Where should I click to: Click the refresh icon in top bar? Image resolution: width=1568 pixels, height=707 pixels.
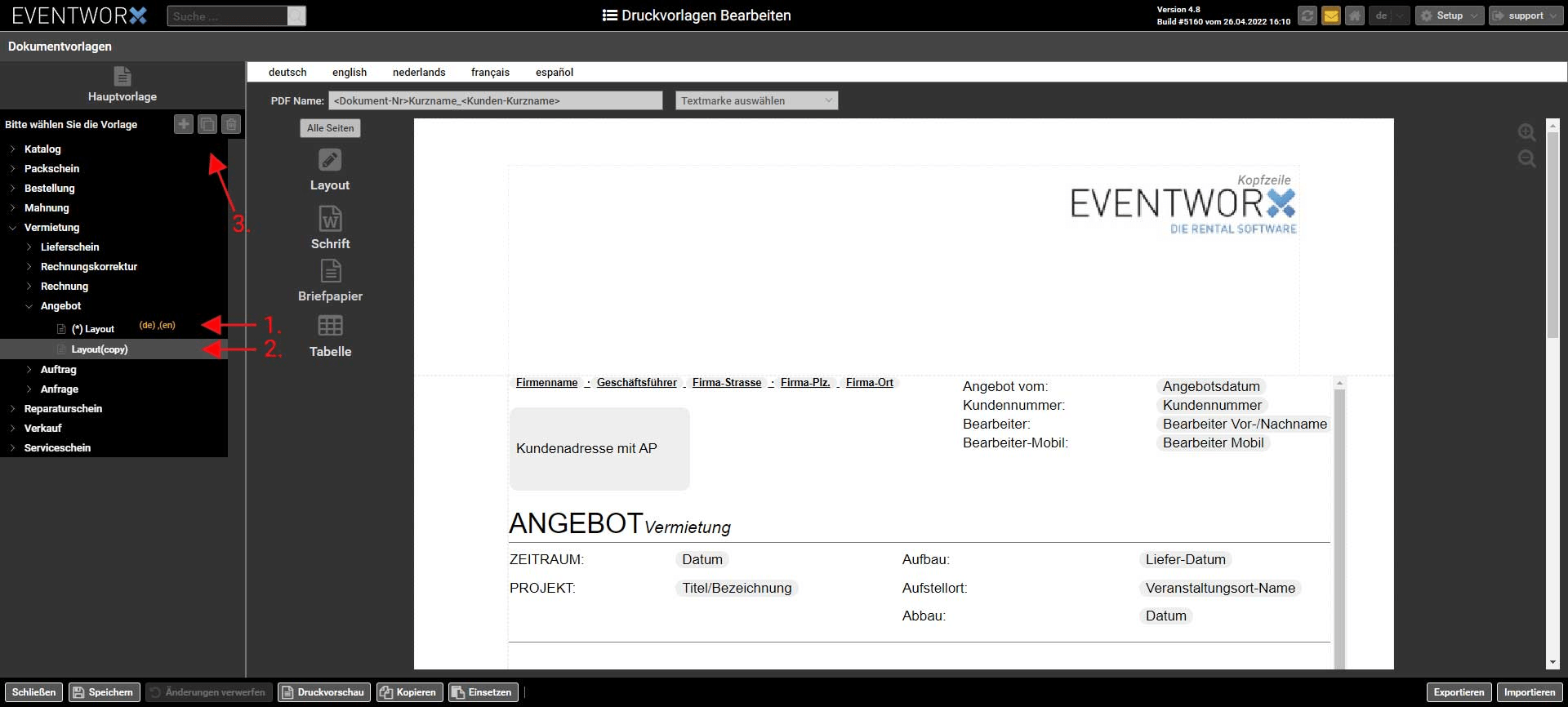1307,16
